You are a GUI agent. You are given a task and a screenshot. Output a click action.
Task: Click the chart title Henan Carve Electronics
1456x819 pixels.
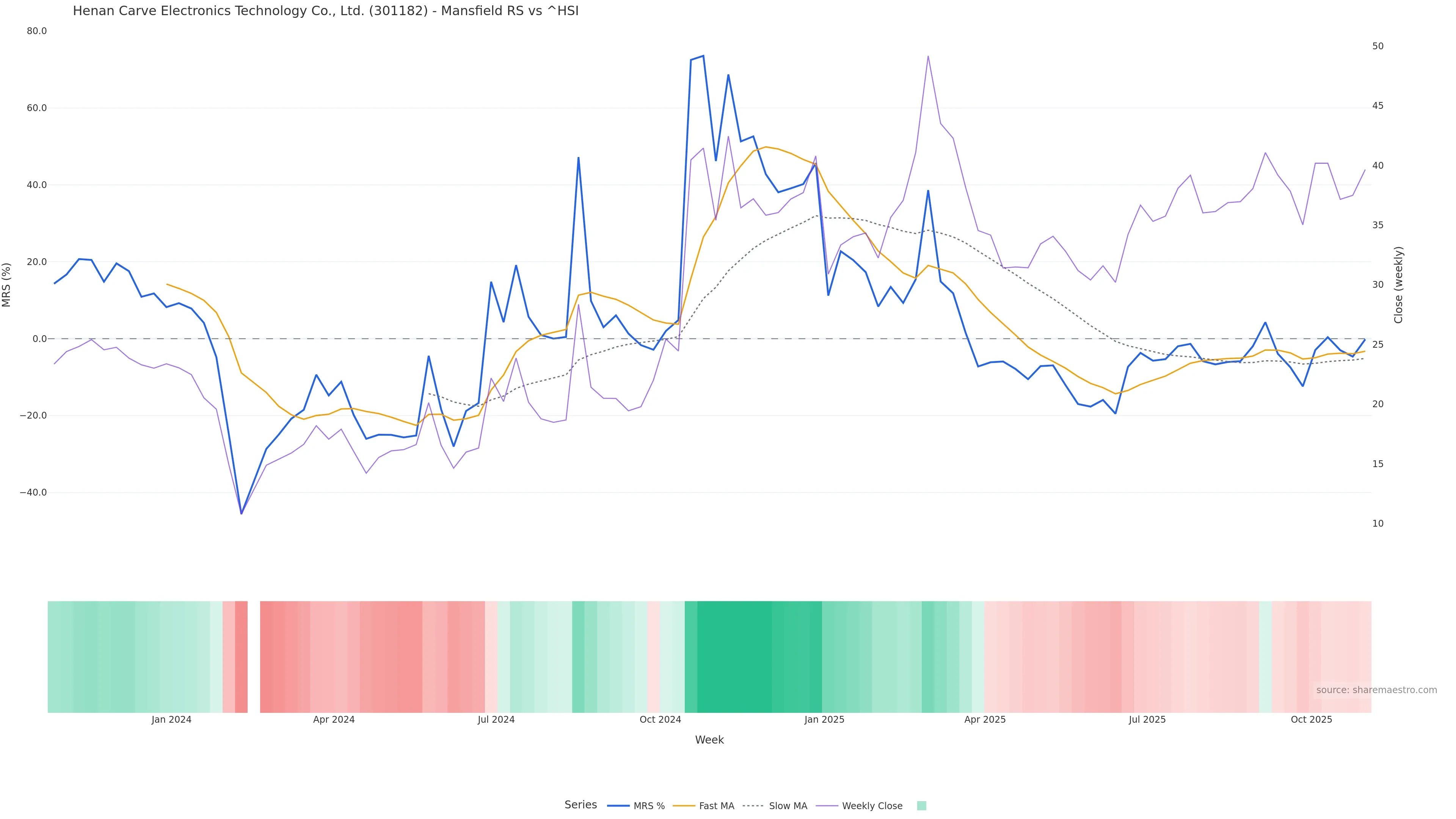pos(326,11)
